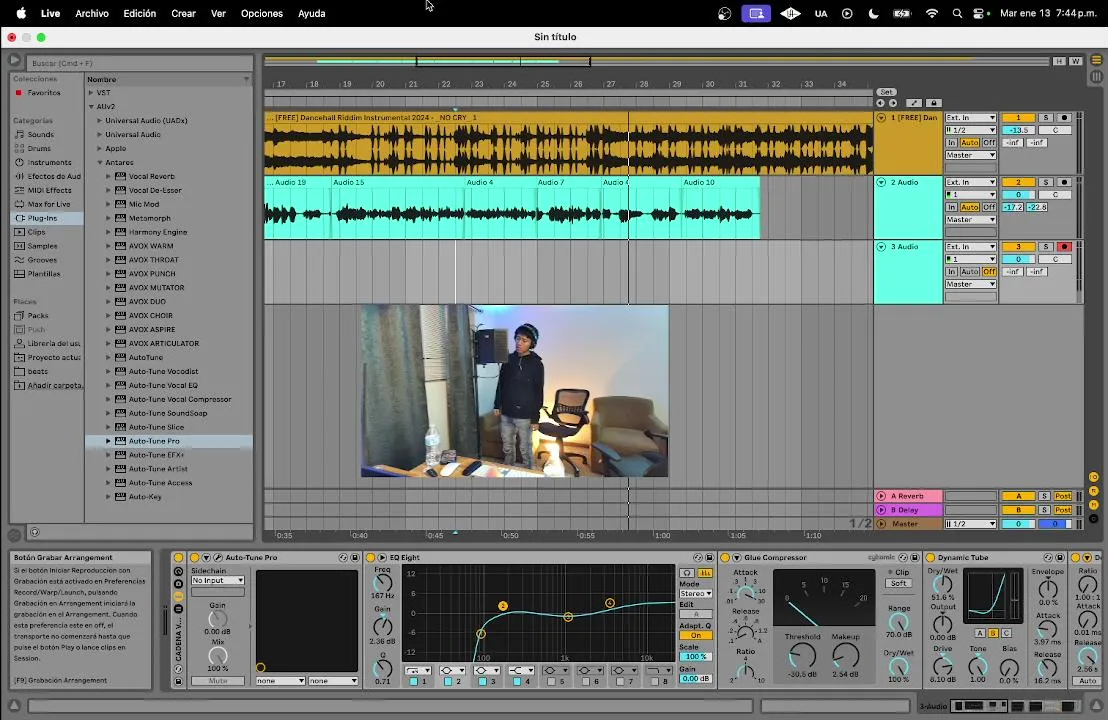Open Archivo menu
This screenshot has height=720, width=1108.
click(x=92, y=13)
